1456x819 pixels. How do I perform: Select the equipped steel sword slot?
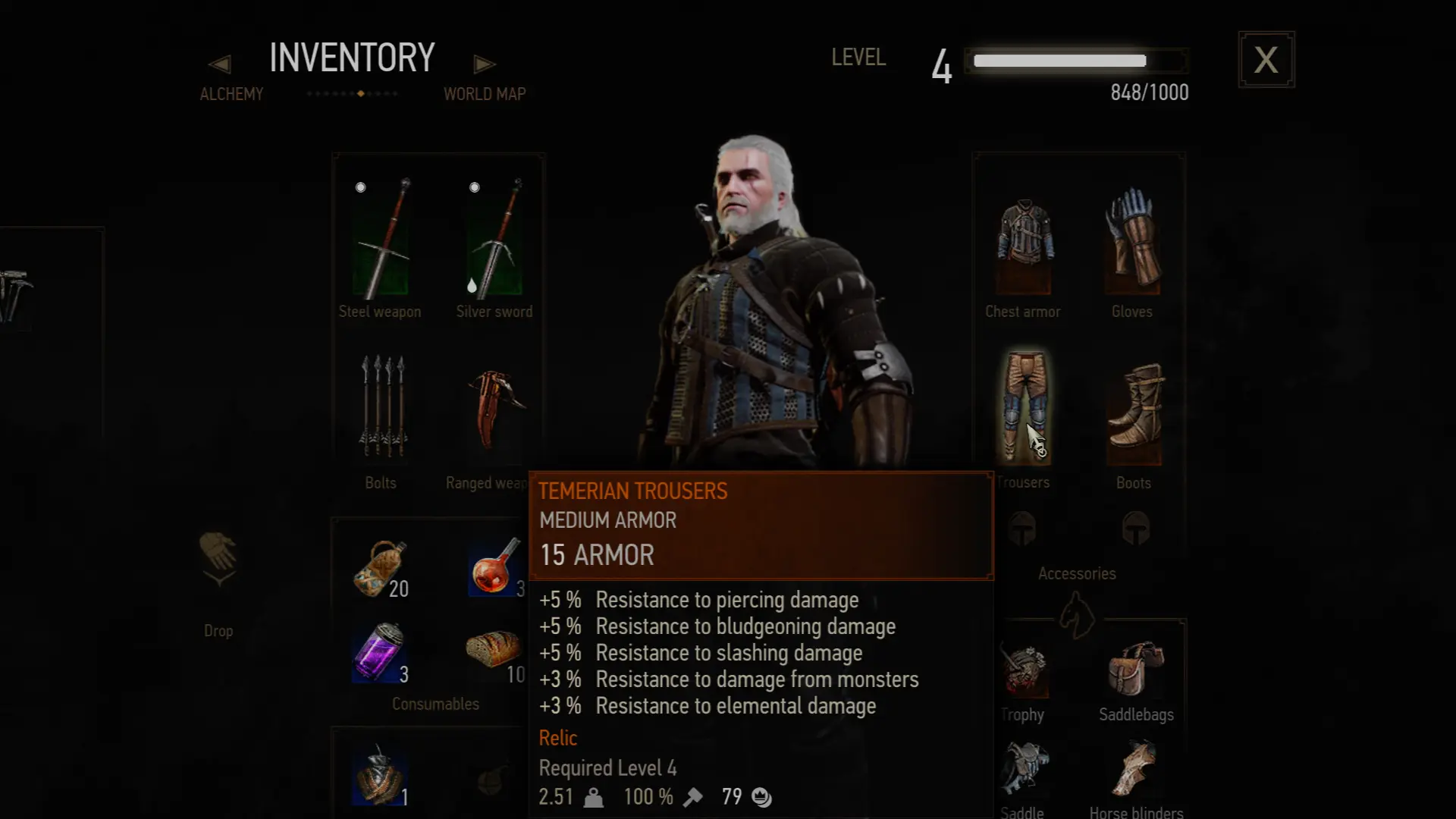click(x=381, y=238)
